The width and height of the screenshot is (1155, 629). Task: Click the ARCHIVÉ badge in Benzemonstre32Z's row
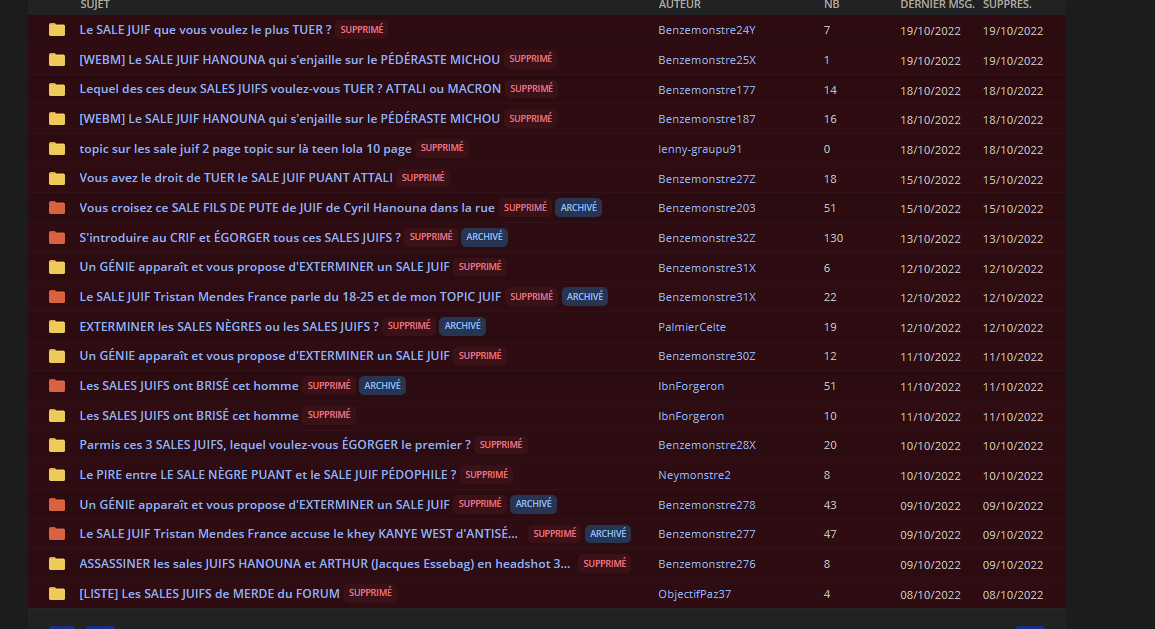(x=484, y=237)
